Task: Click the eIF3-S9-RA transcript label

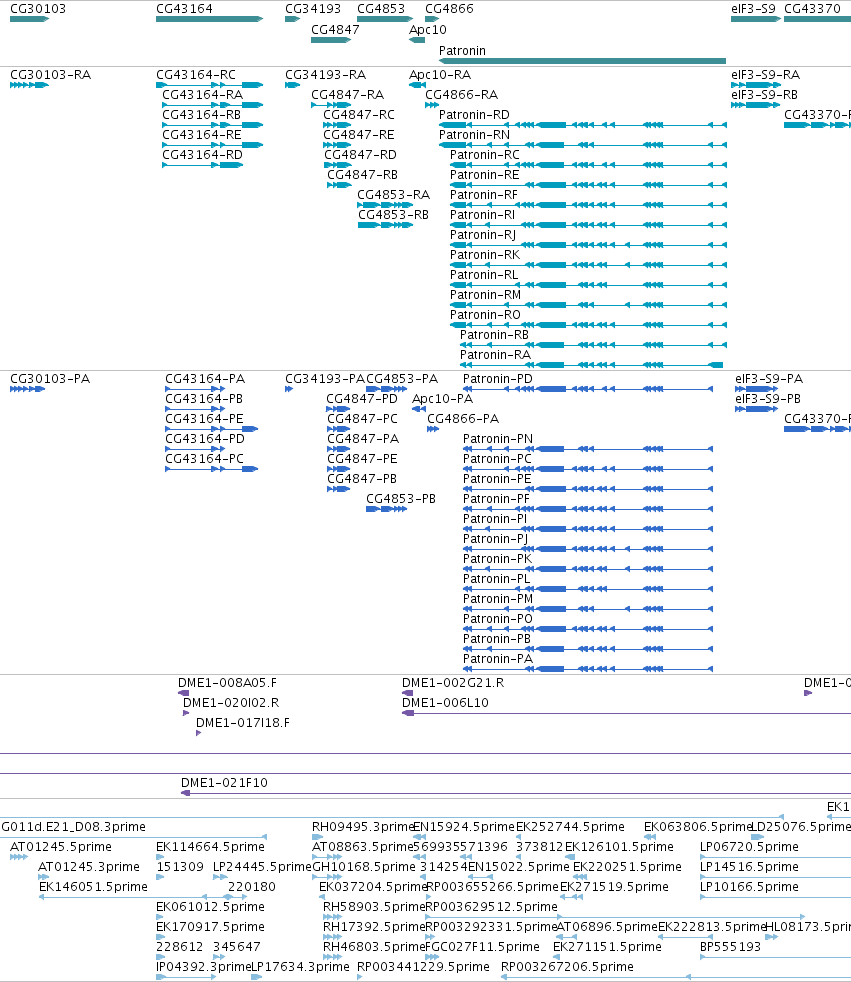Action: point(765,75)
